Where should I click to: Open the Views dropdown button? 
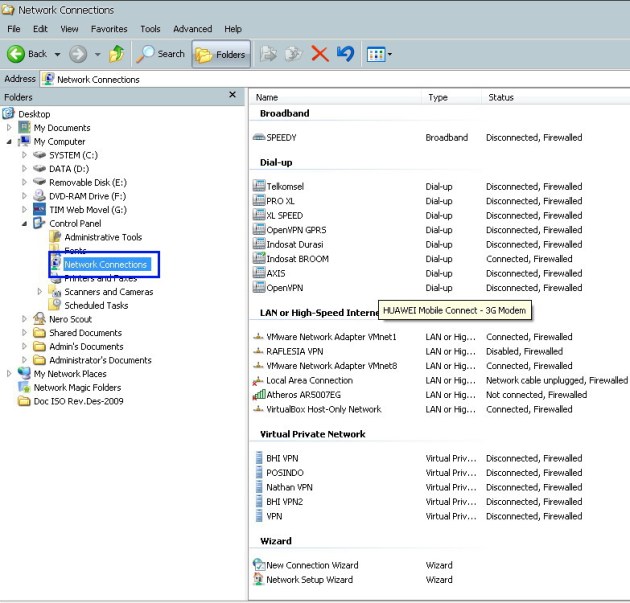[379, 54]
